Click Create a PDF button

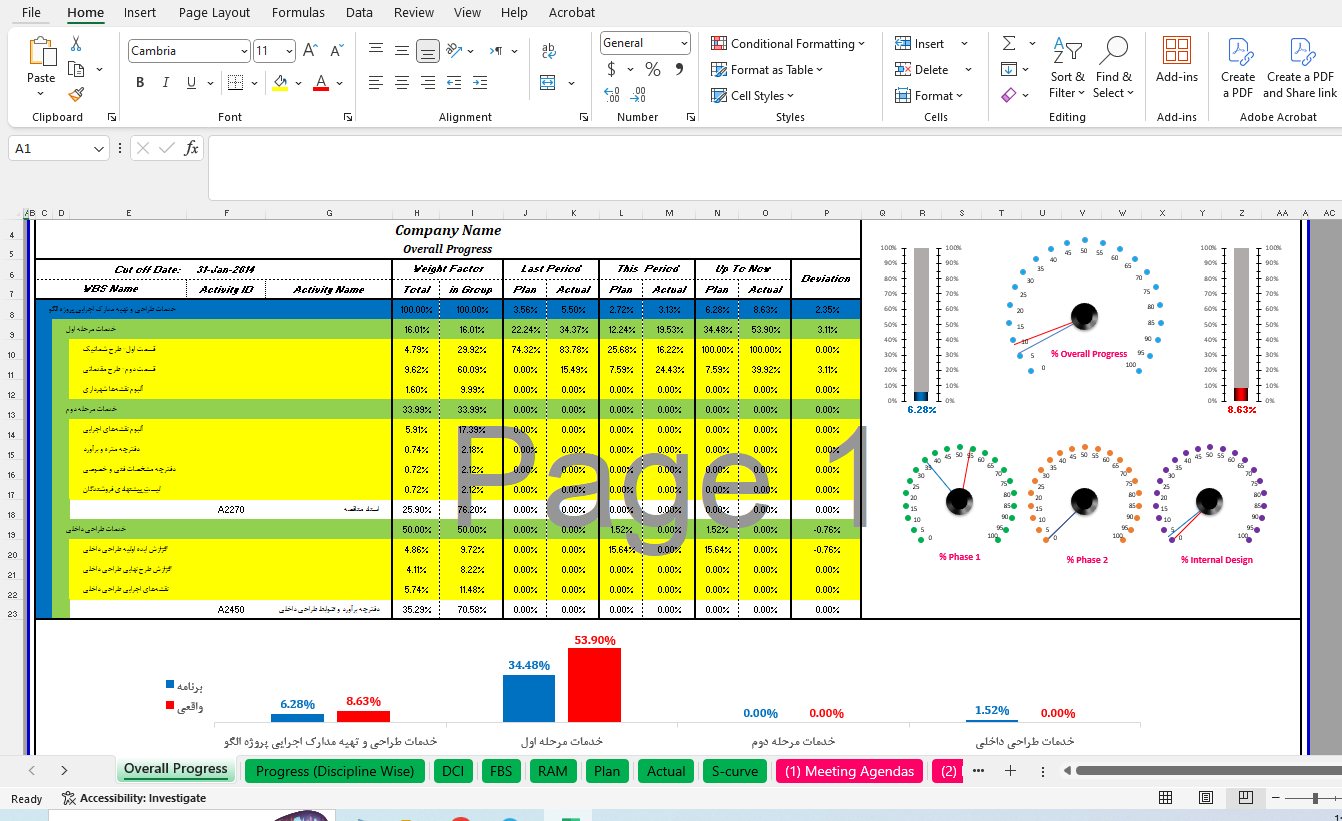[x=1237, y=67]
